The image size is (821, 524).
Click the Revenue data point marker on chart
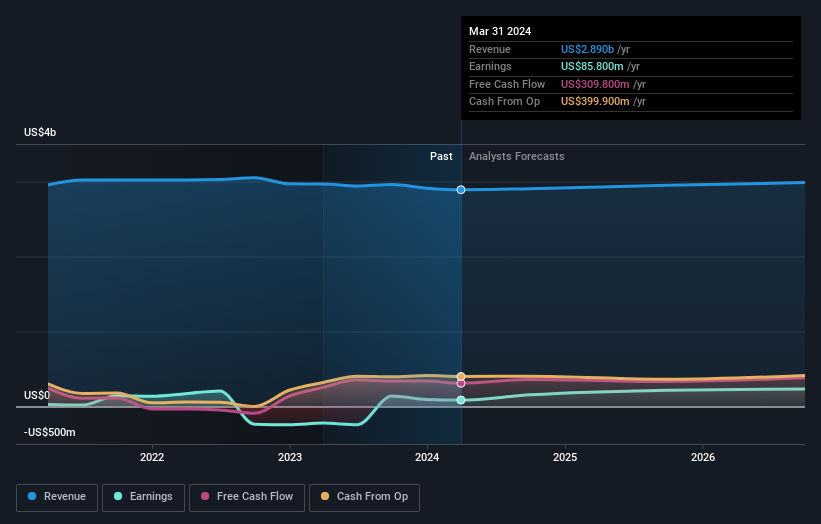click(x=461, y=189)
